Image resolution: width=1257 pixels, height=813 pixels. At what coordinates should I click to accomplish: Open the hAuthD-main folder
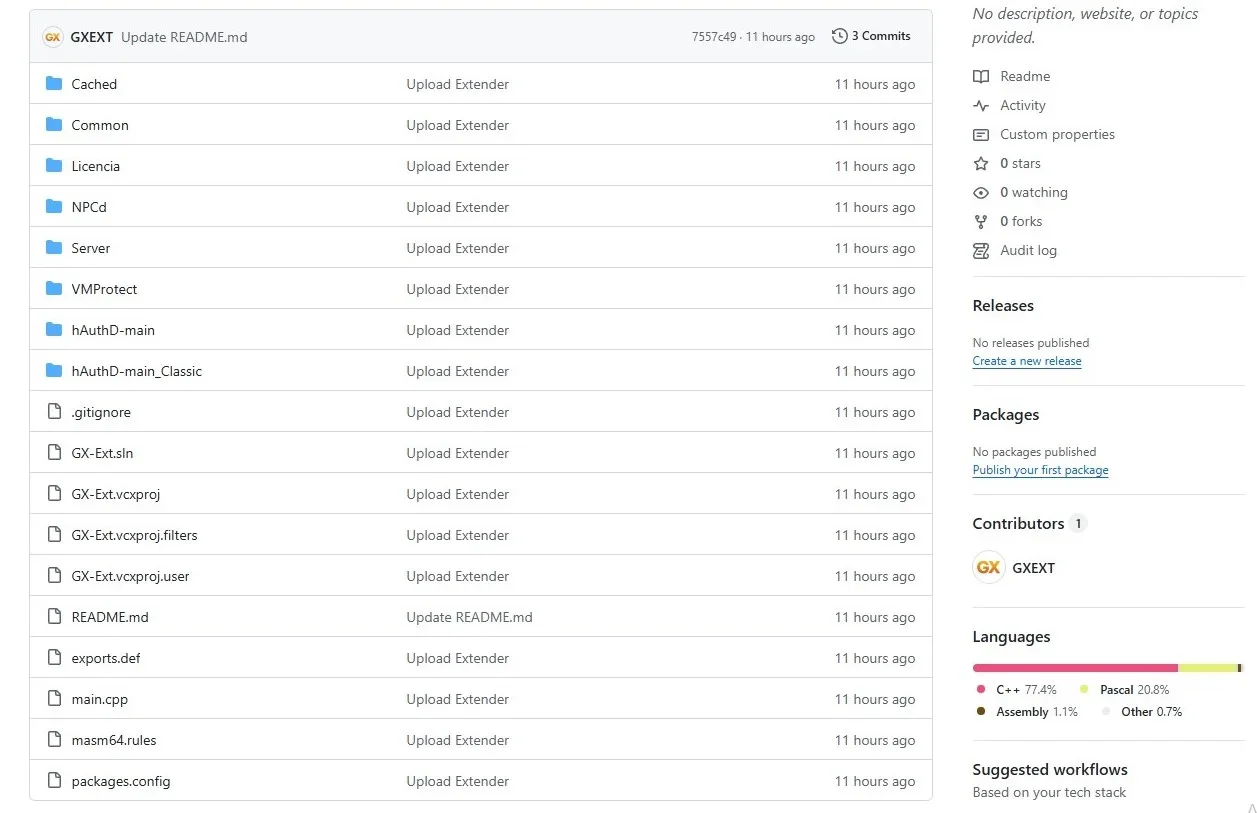113,330
